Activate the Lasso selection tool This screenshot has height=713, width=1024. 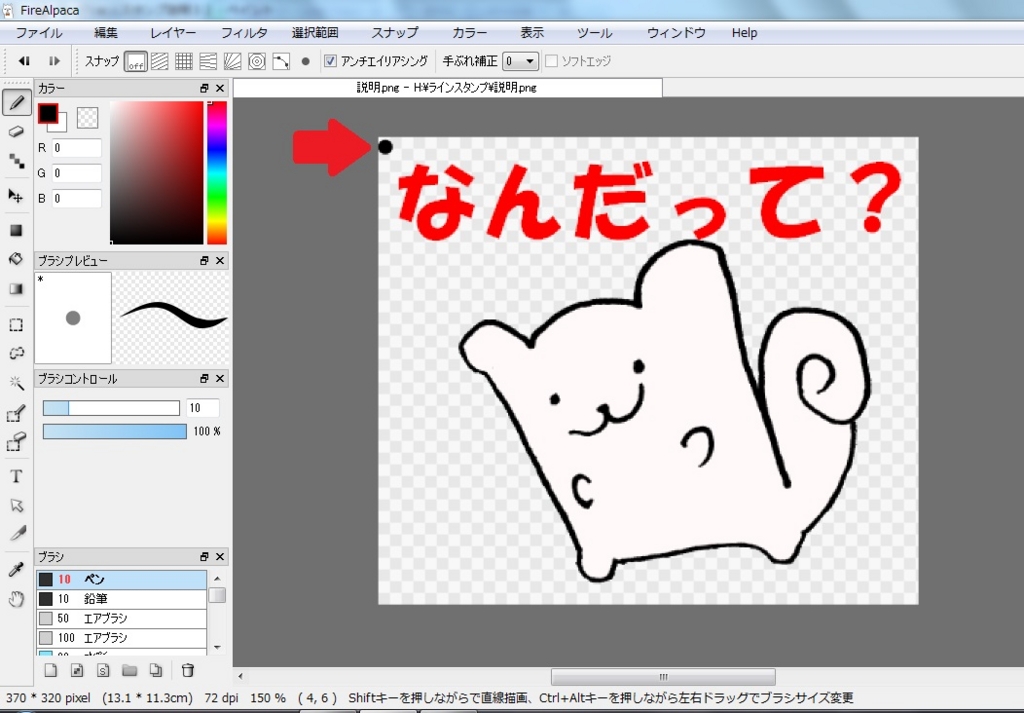tap(16, 353)
